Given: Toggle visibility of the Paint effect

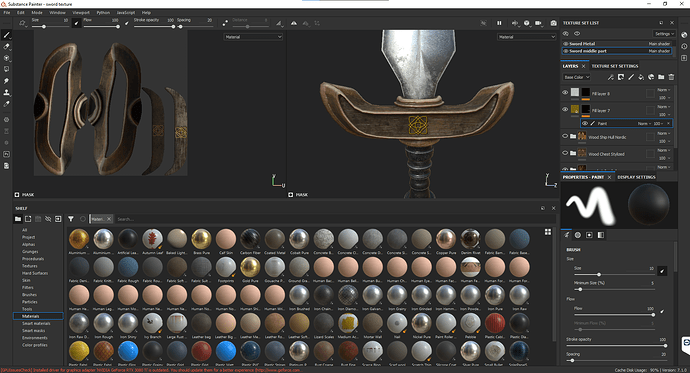Looking at the screenshot, I should point(585,124).
